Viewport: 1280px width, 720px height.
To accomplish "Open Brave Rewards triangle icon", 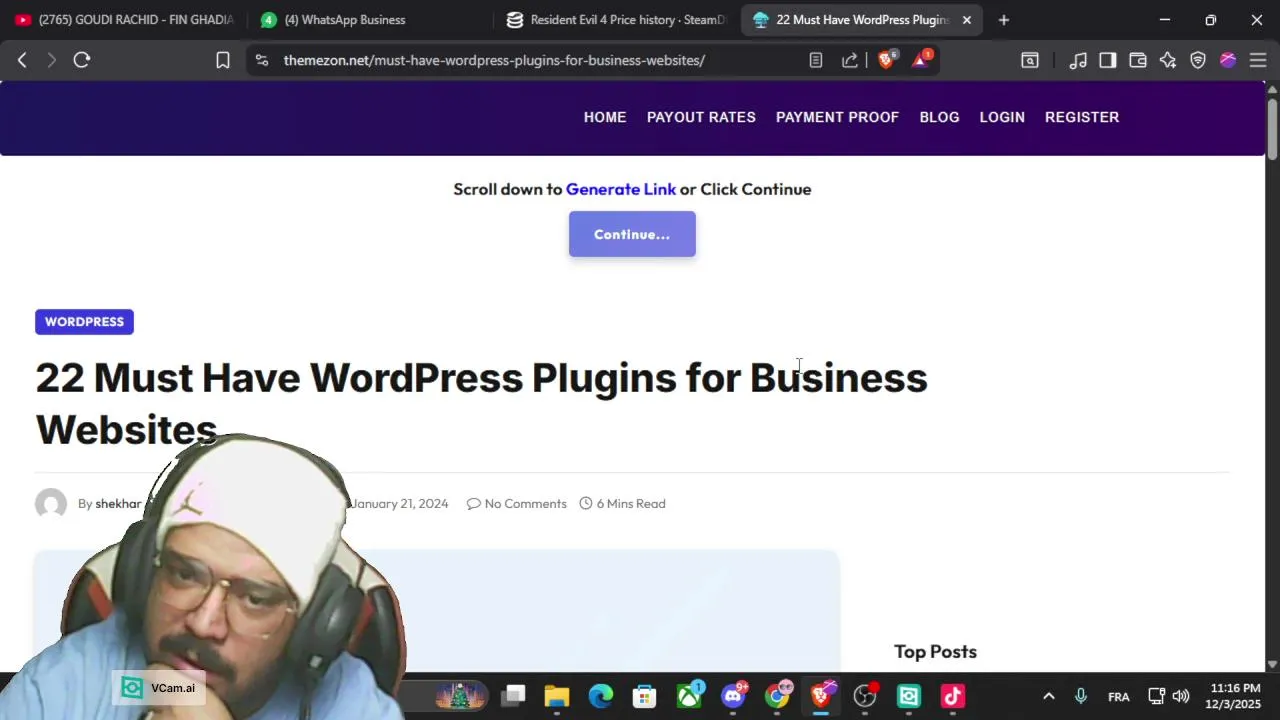I will pos(920,60).
